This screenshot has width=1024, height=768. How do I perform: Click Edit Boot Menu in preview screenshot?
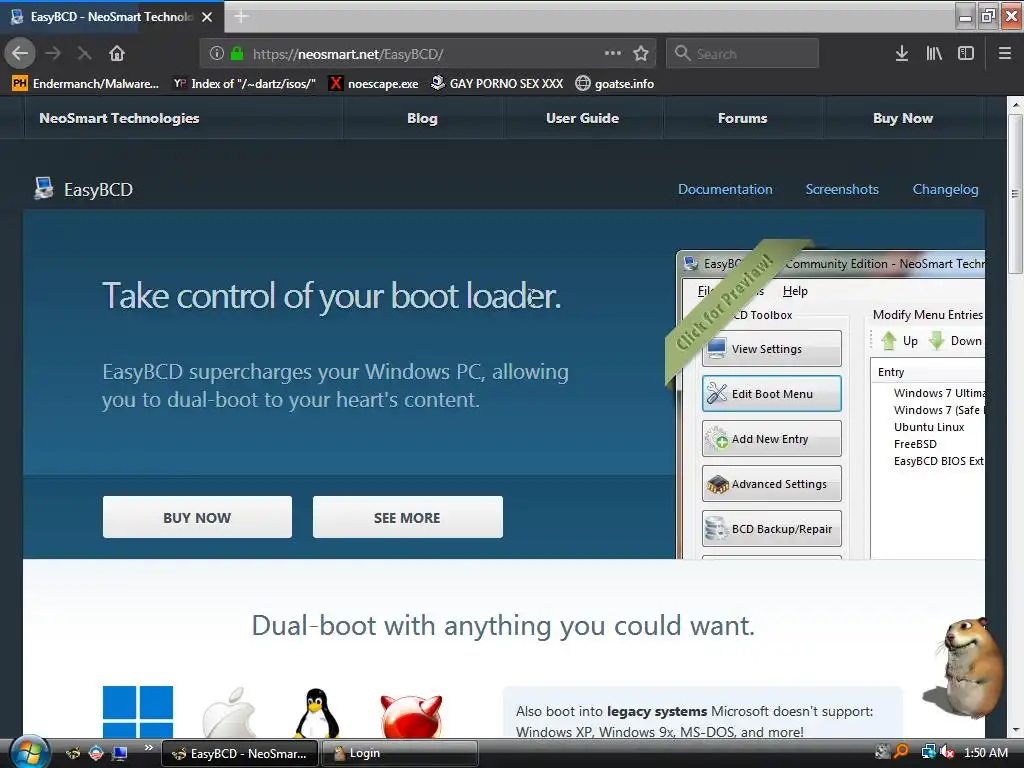click(x=772, y=394)
